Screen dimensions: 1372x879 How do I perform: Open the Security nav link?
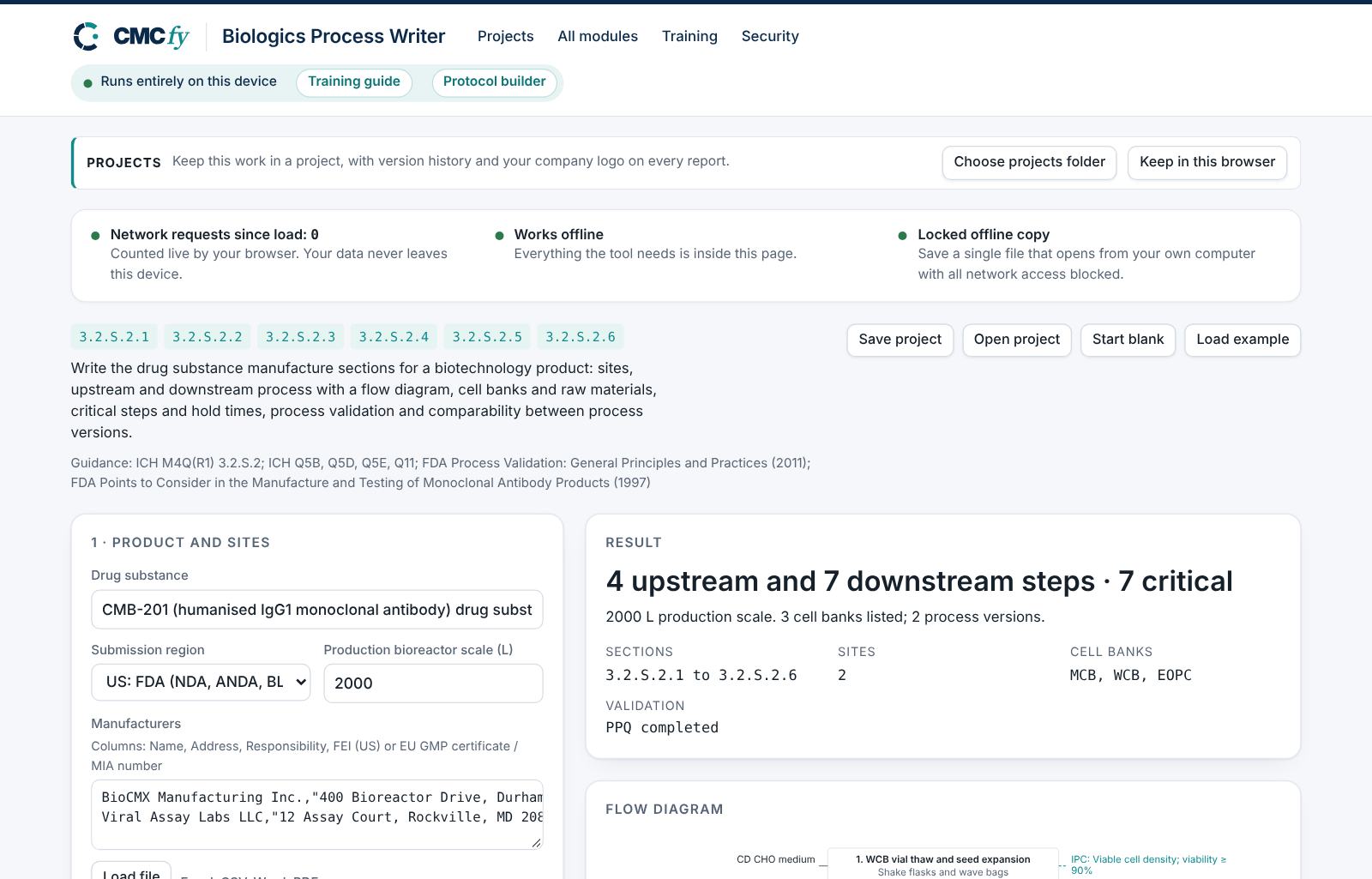pos(770,36)
